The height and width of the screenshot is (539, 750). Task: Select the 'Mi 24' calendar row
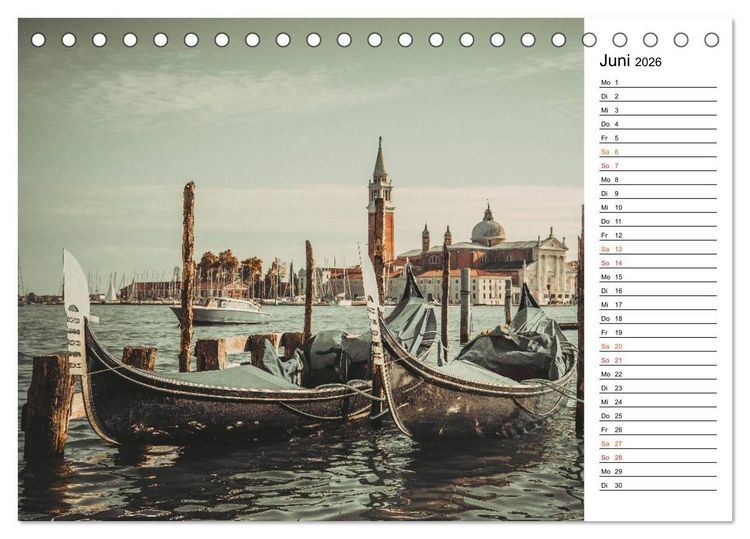(658, 401)
